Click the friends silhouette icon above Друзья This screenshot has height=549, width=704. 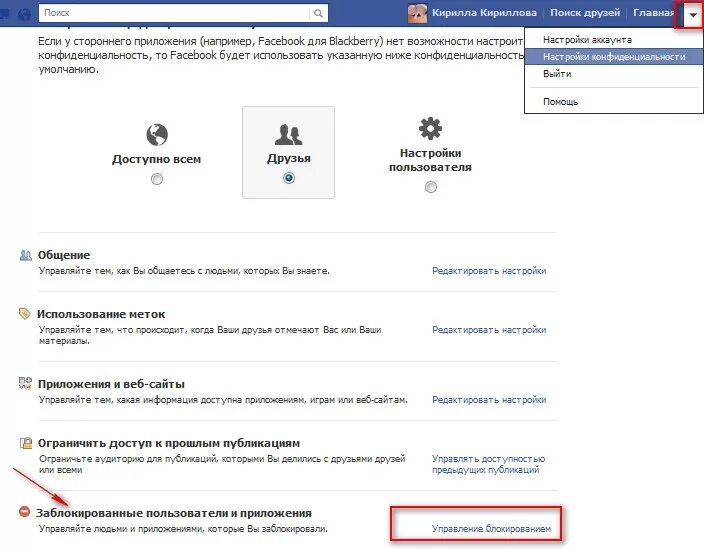[x=288, y=134]
